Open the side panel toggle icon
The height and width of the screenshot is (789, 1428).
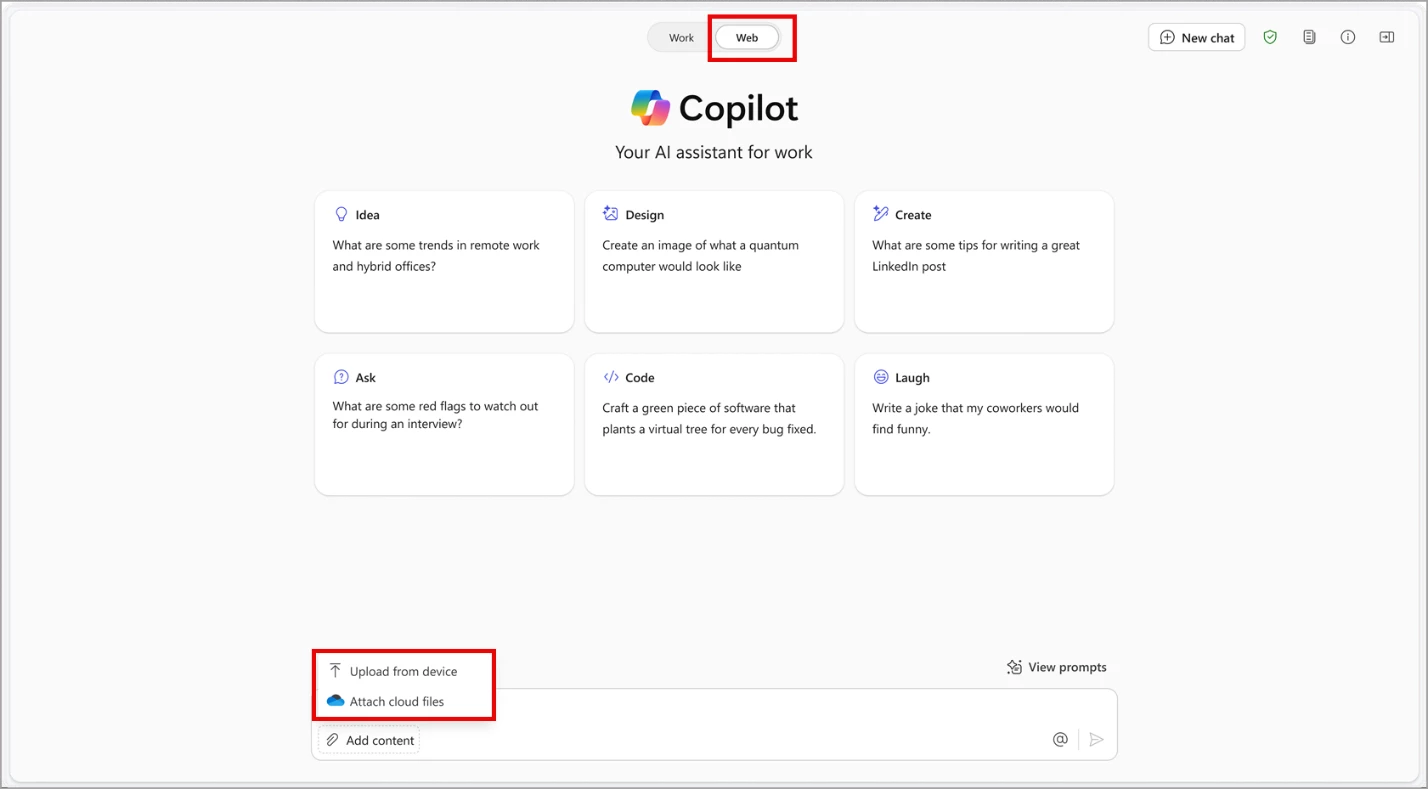click(1386, 37)
